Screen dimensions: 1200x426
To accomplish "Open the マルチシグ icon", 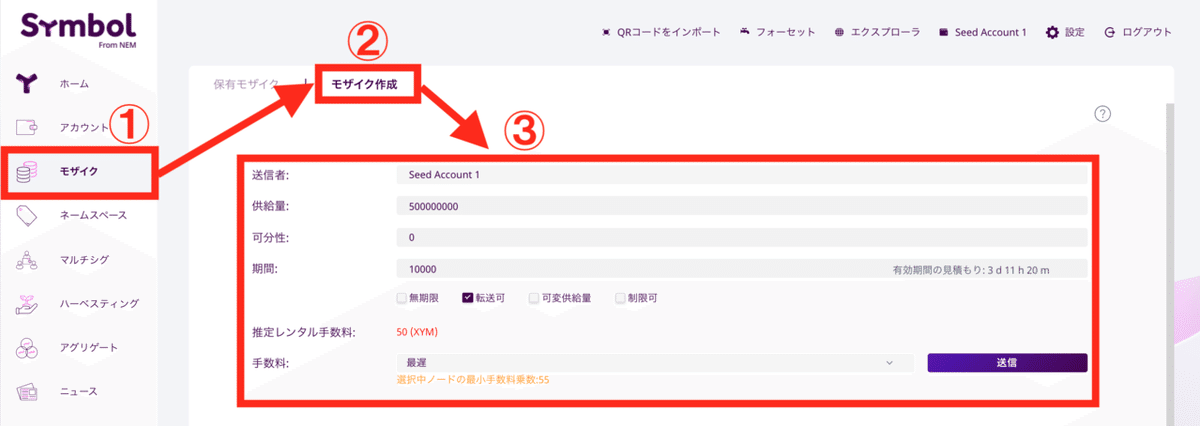I will (28, 259).
